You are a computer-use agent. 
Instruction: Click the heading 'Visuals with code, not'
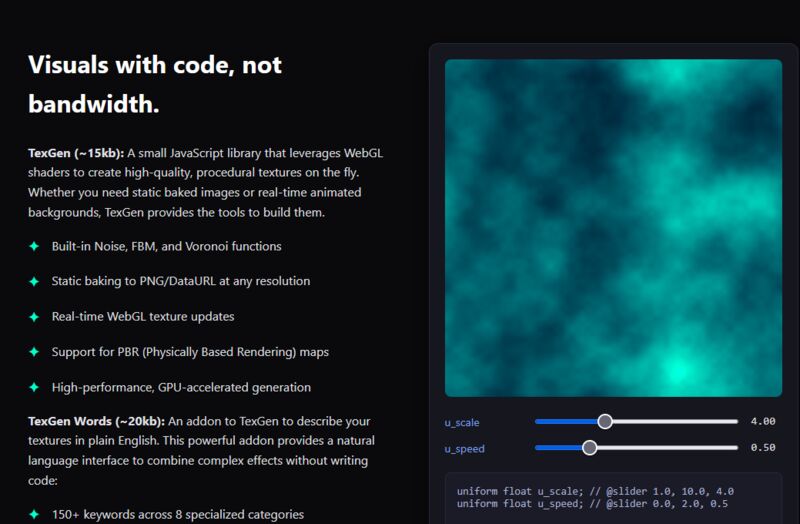(x=155, y=65)
